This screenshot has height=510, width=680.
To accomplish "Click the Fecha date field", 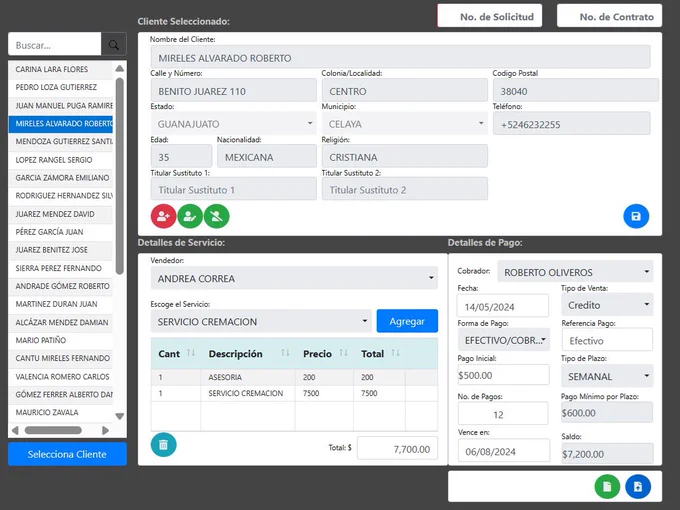I will point(503,306).
